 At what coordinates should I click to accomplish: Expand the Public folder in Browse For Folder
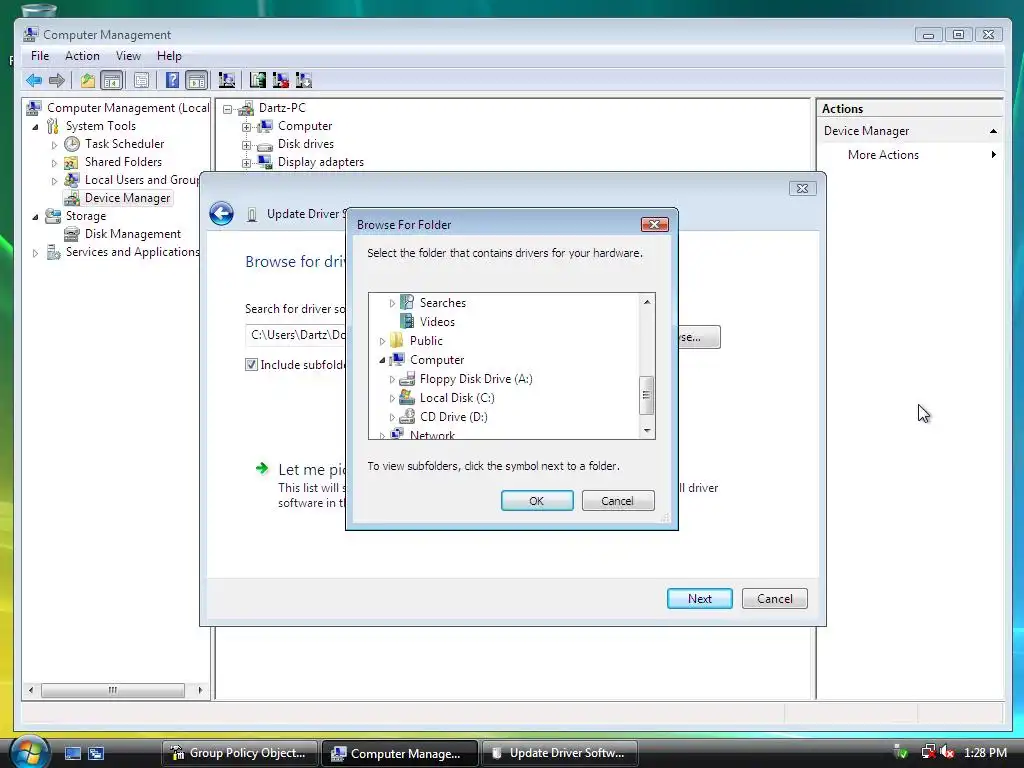[x=382, y=341]
